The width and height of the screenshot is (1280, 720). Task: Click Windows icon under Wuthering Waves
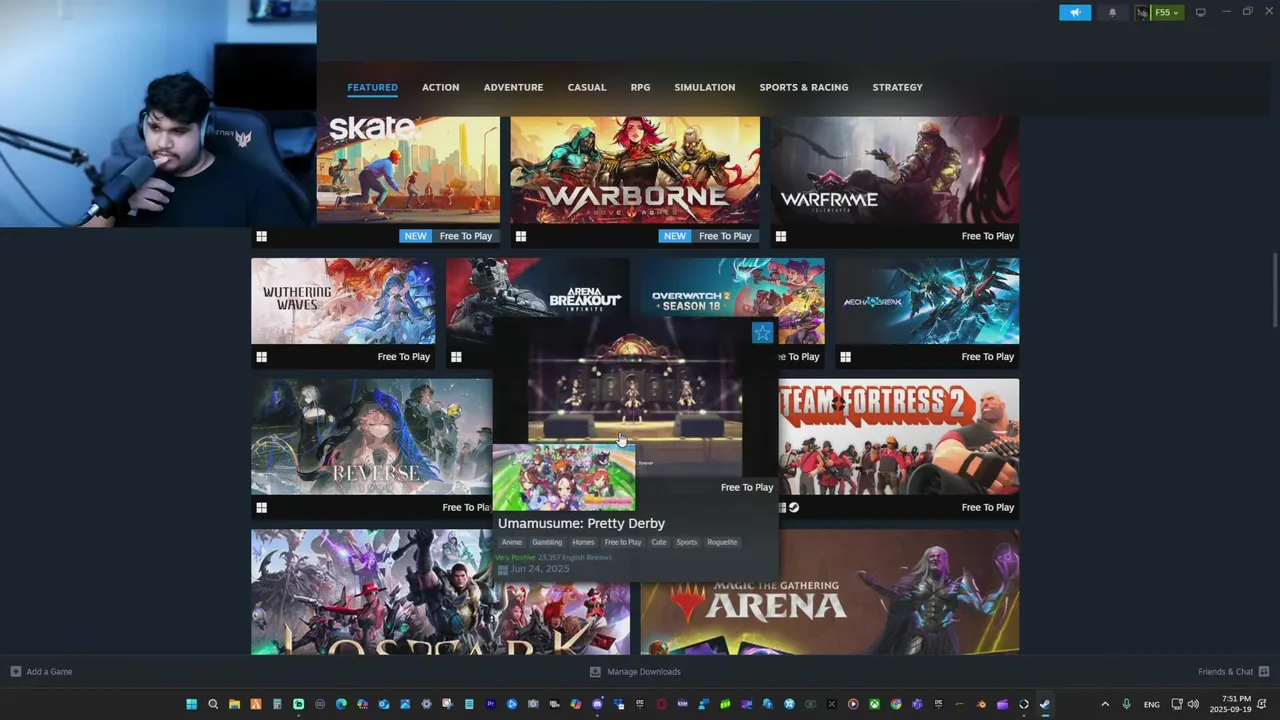261,357
